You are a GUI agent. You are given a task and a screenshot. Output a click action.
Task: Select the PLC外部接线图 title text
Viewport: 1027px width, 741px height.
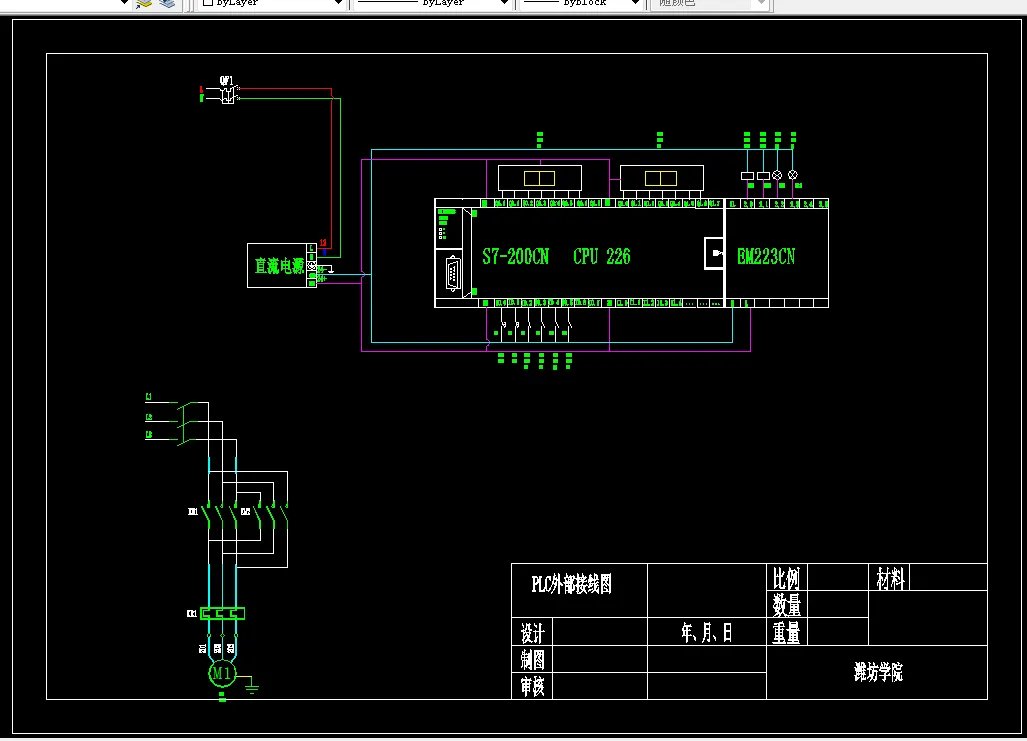(571, 584)
